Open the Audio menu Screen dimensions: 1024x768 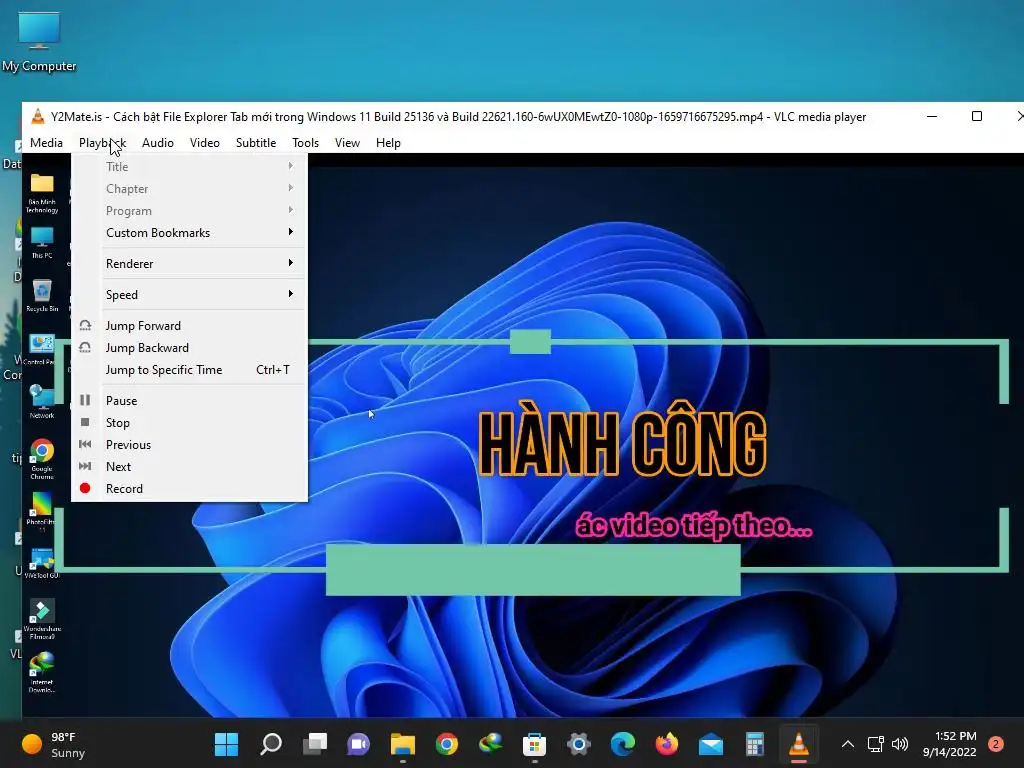click(158, 143)
